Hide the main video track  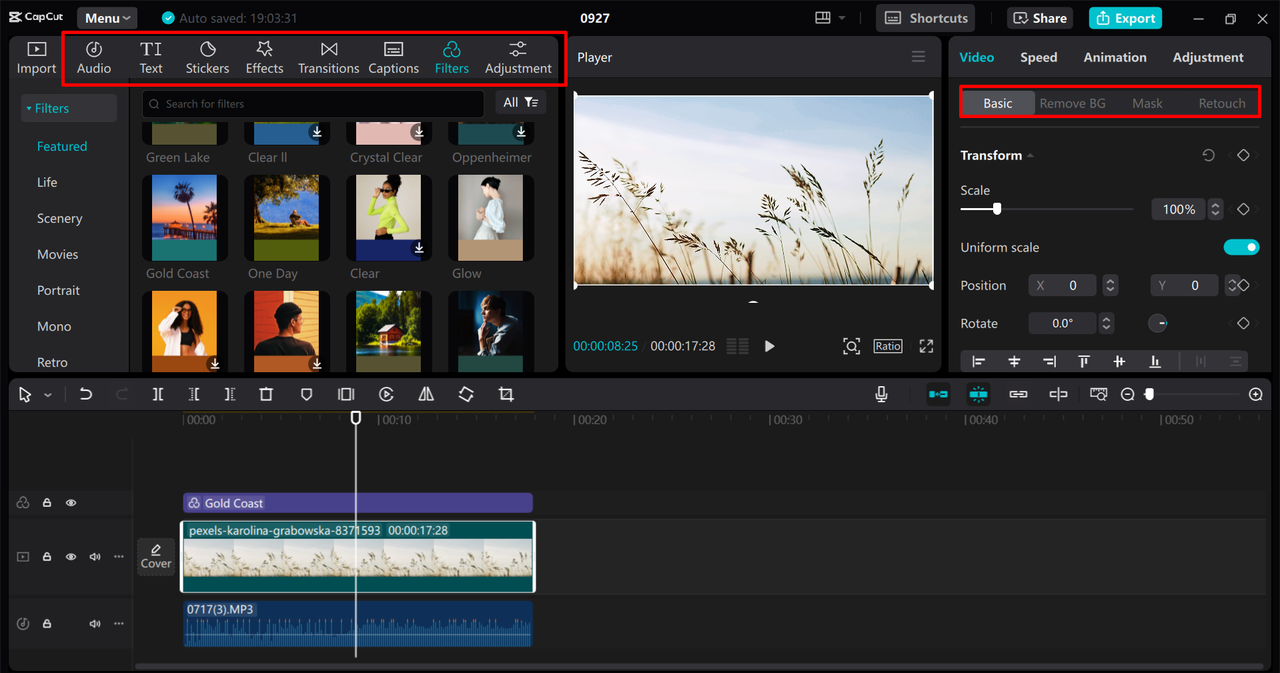(x=71, y=557)
